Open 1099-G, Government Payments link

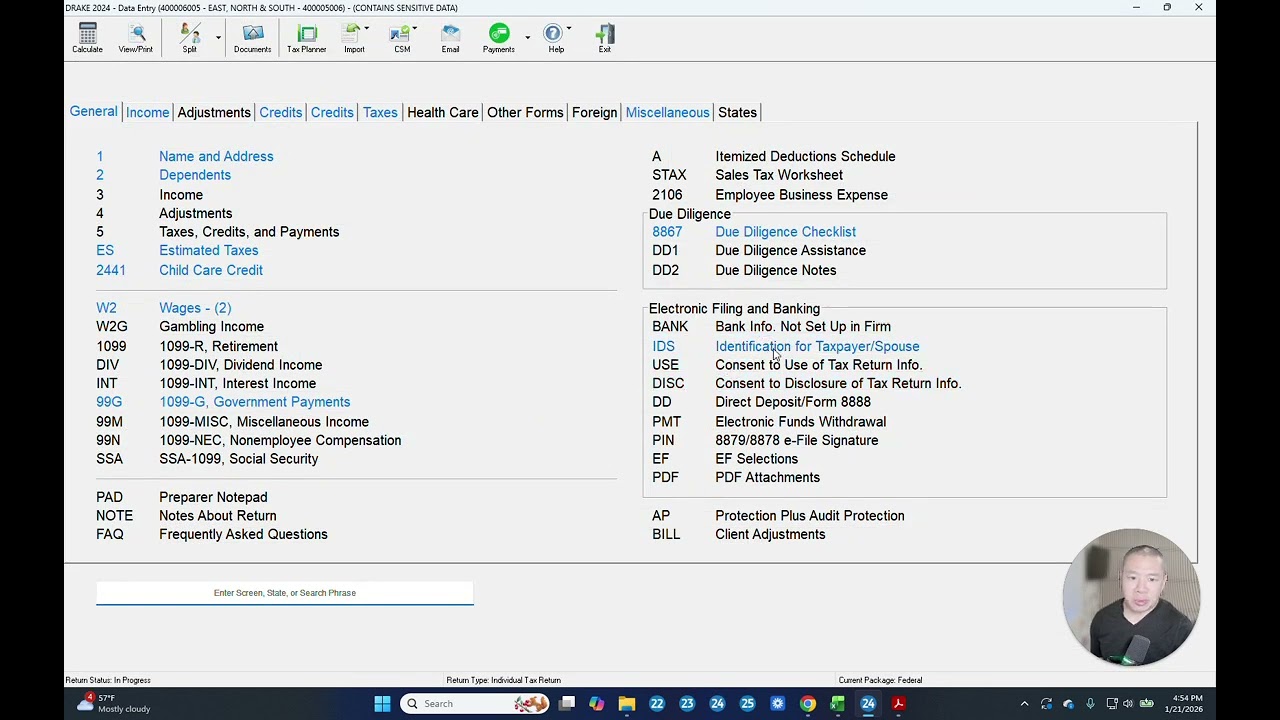click(x=254, y=402)
